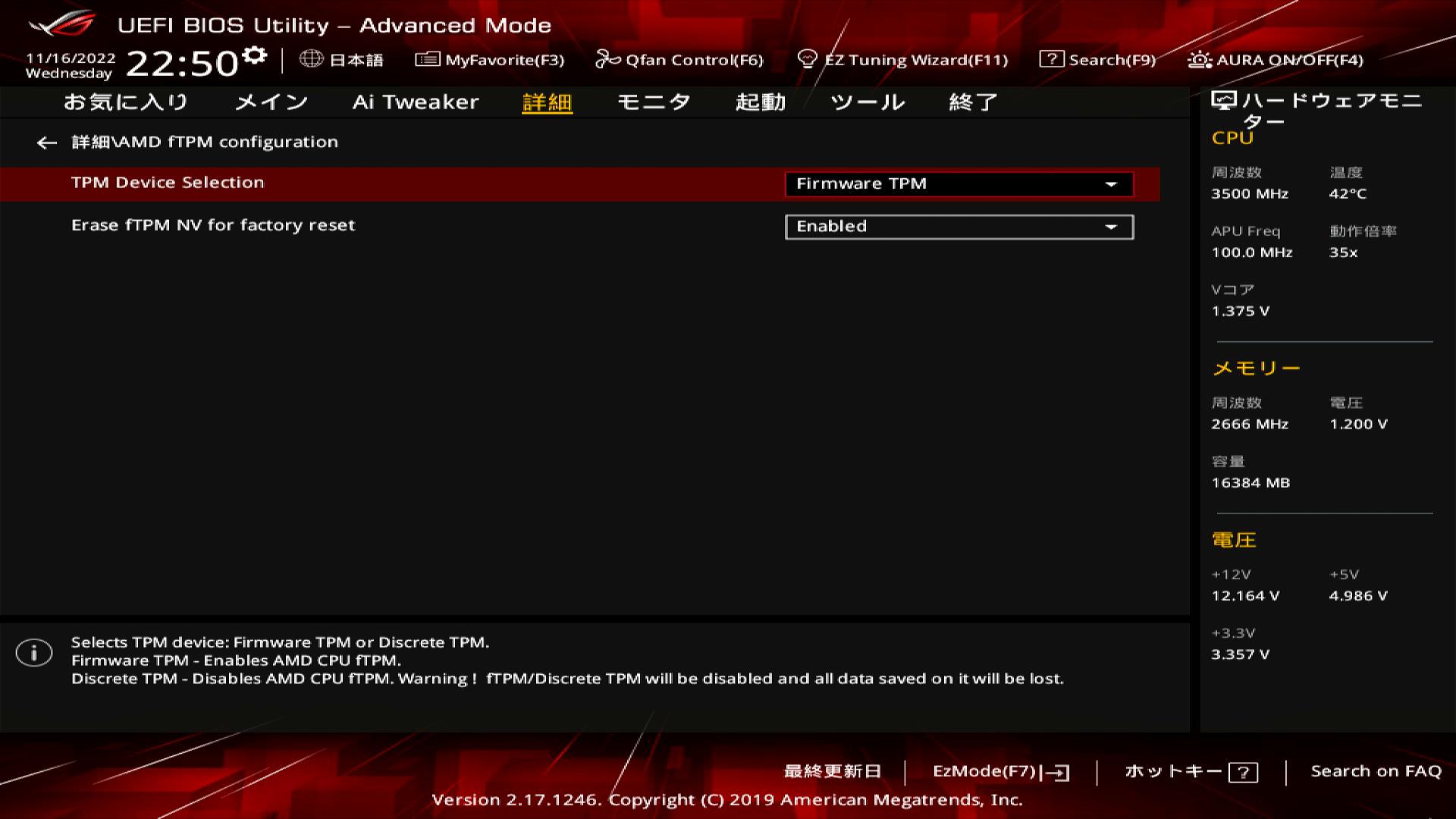This screenshot has width=1456, height=819.
Task: Click 最終更新日 in the bottom bar
Action: click(x=832, y=771)
